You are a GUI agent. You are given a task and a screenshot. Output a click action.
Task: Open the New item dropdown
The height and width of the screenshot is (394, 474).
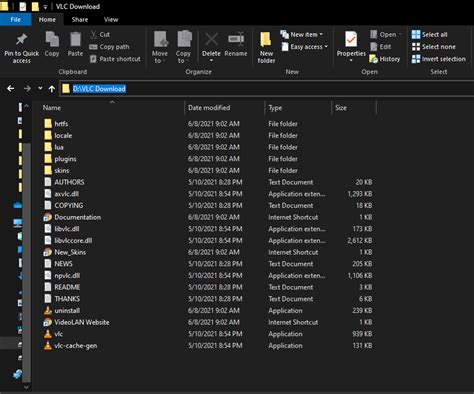[302, 34]
